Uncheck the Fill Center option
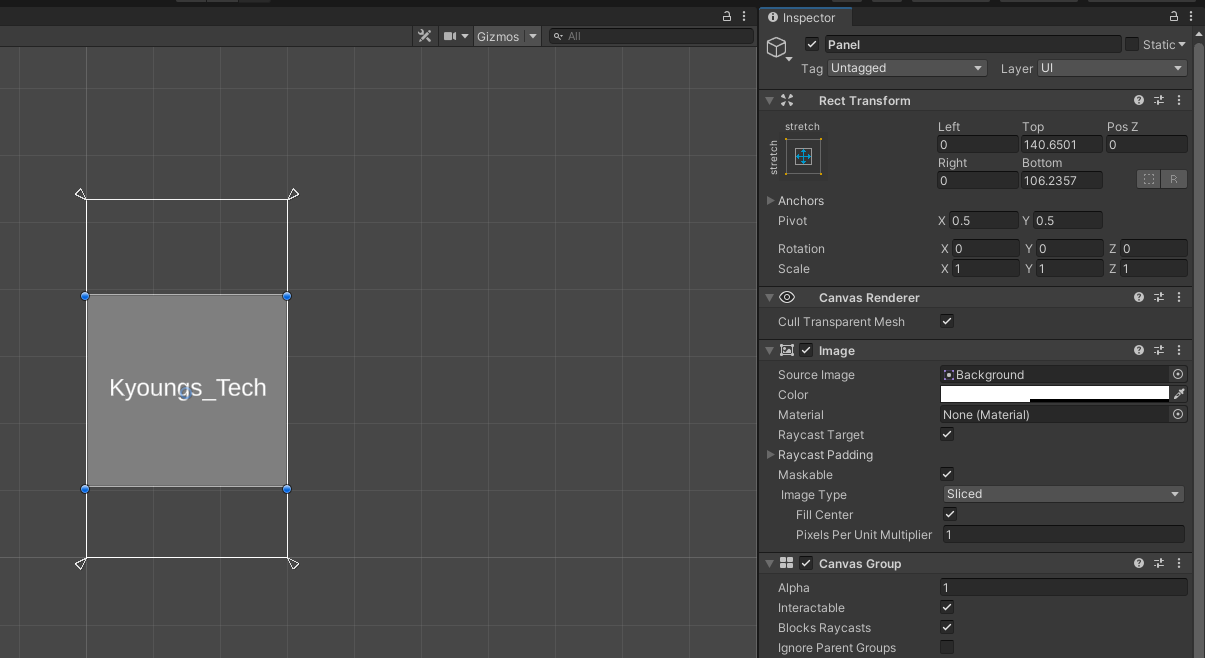 (949, 514)
